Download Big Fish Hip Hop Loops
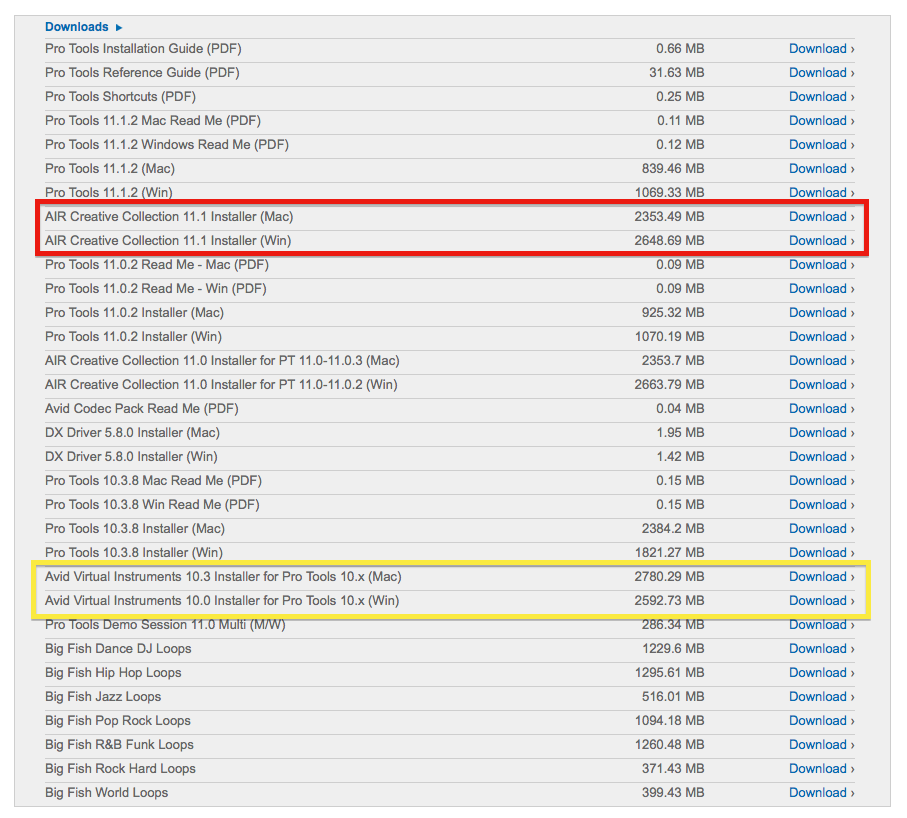 [x=821, y=673]
